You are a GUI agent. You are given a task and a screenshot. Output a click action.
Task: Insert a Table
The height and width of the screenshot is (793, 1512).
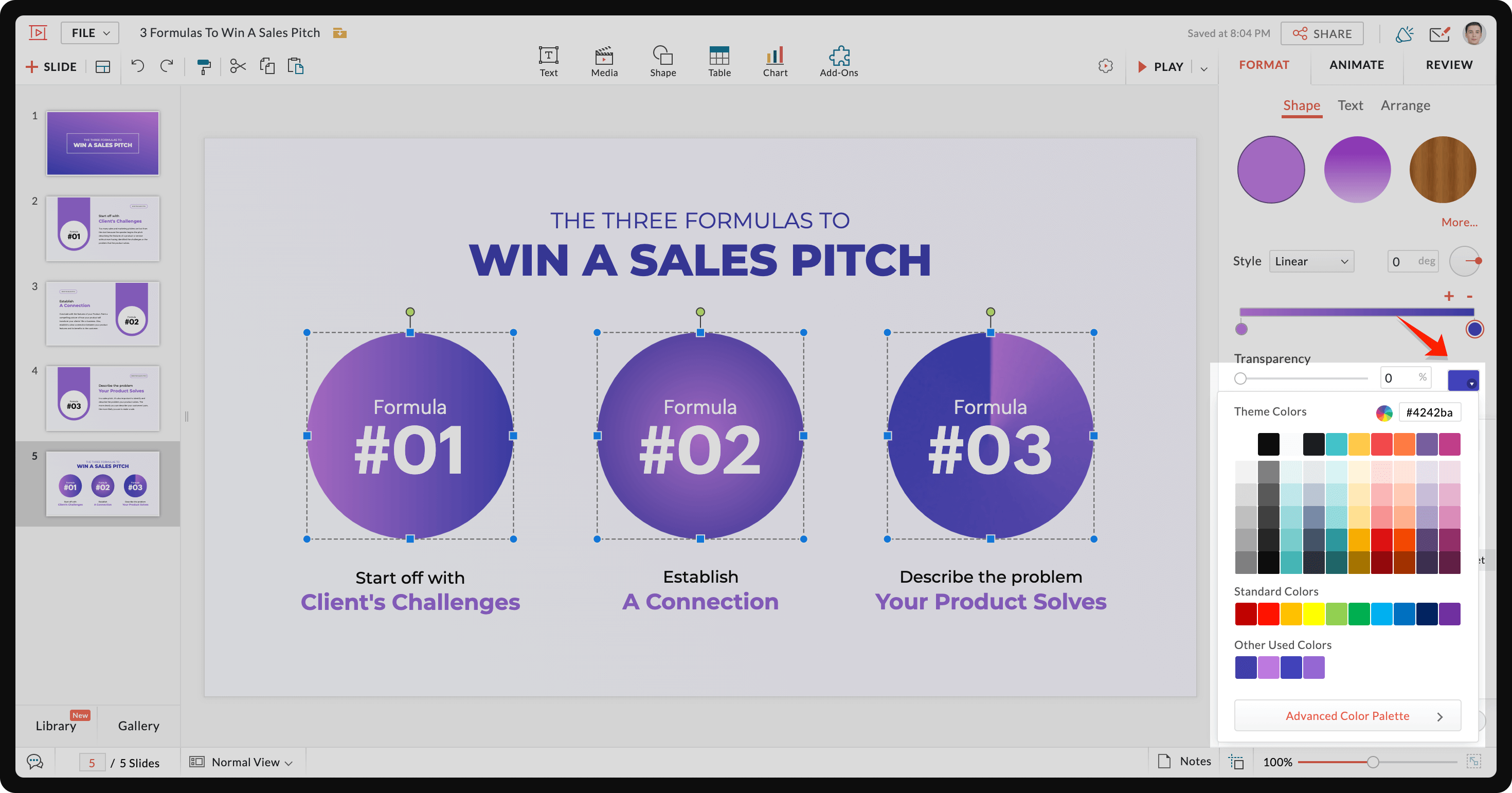719,62
